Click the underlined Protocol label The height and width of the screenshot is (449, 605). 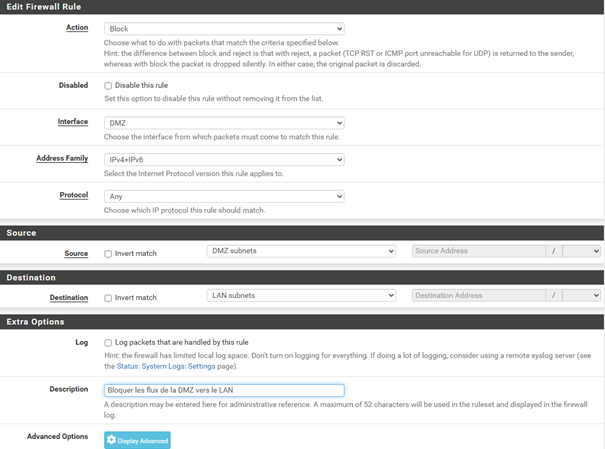pos(74,195)
